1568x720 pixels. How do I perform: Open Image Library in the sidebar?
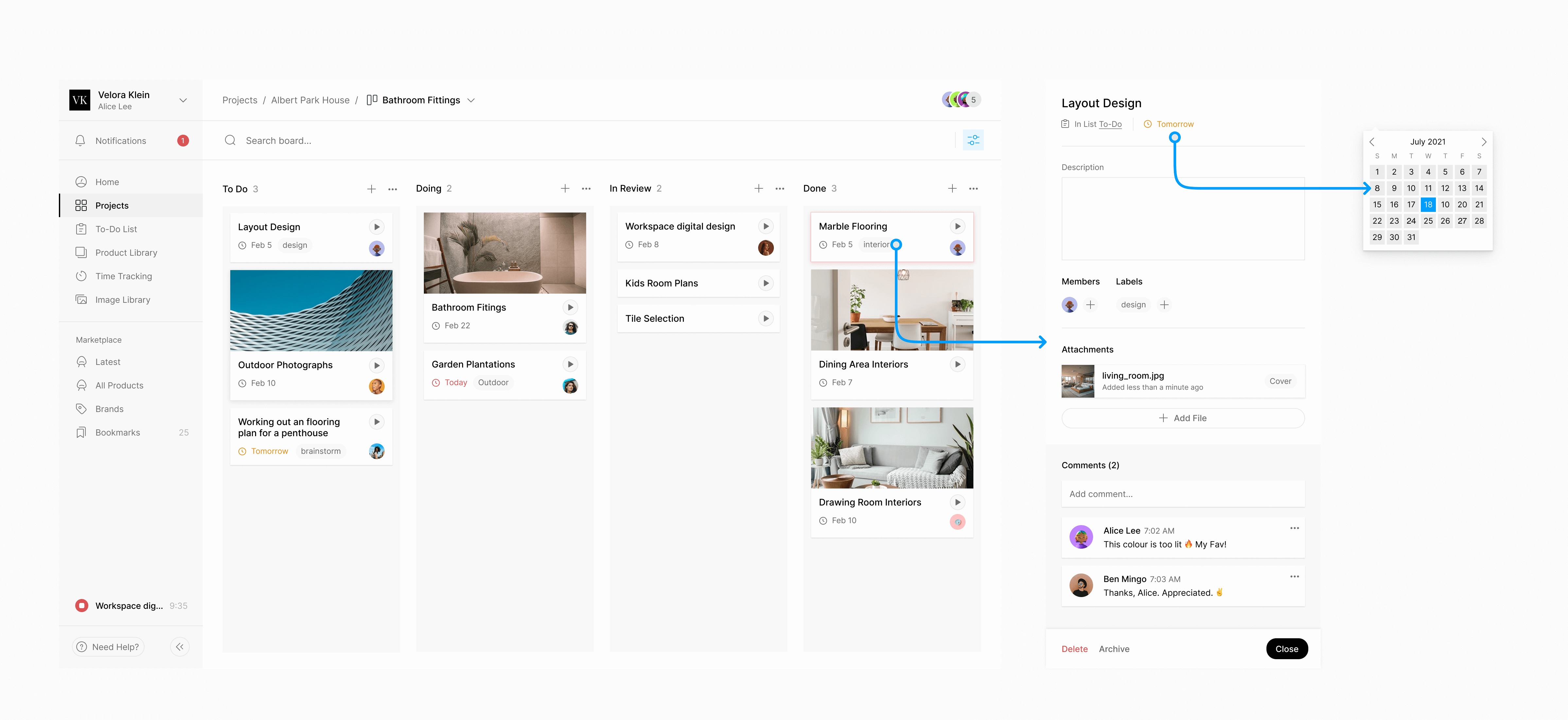tap(131, 300)
